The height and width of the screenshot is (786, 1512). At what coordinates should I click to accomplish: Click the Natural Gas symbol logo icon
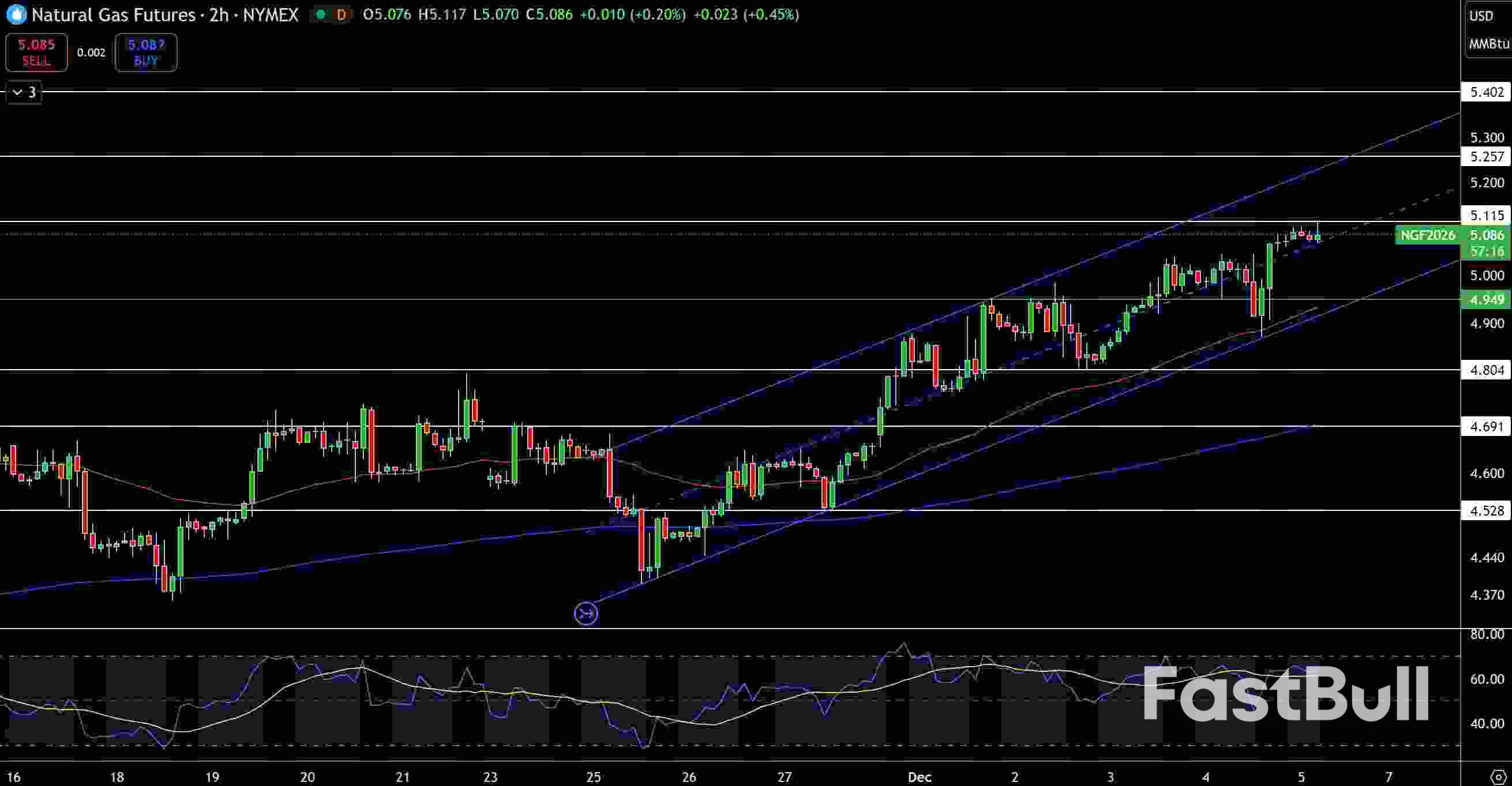click(16, 14)
